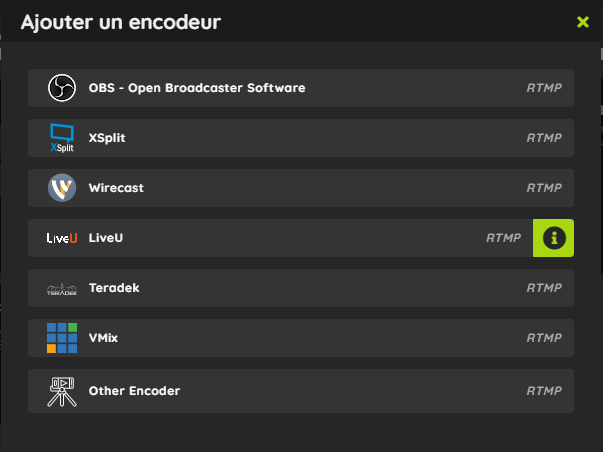Add an Other Encoder entry
The image size is (603, 452).
[301, 391]
